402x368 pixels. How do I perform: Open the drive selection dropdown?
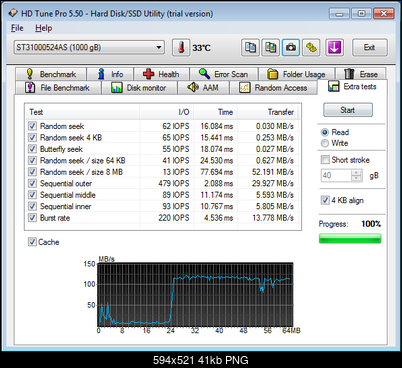(89, 47)
